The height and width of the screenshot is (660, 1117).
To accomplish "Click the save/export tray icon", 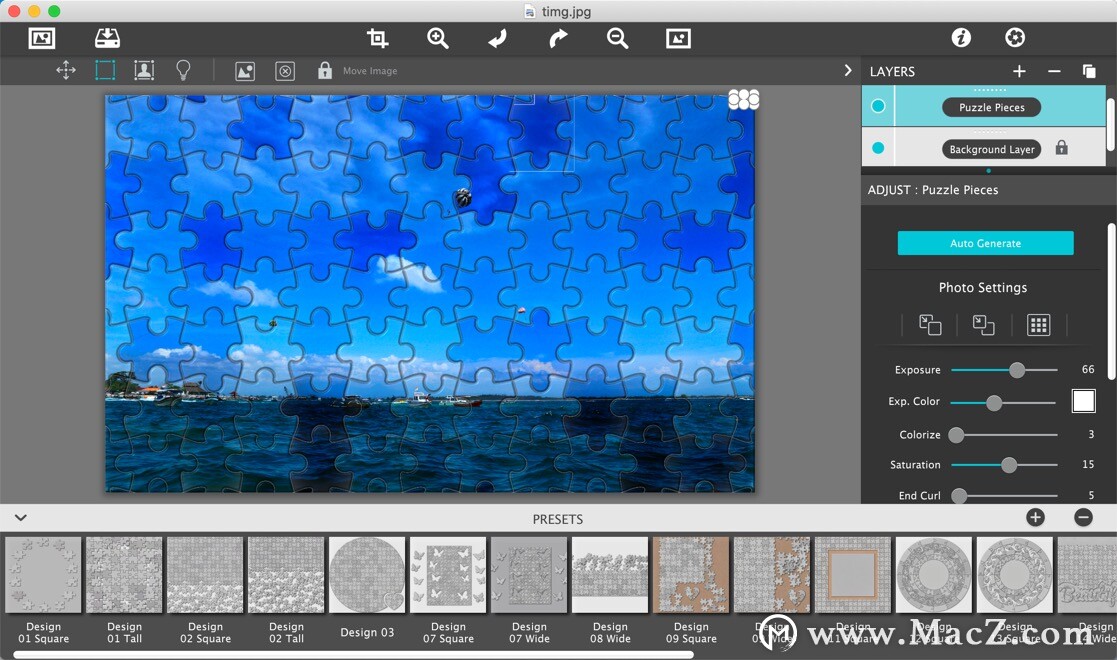I will [108, 38].
